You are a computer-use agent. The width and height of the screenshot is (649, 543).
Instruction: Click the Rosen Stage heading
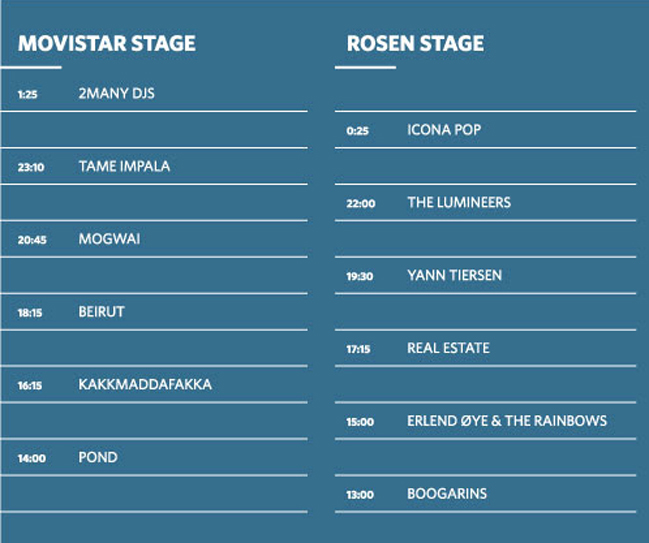[x=415, y=44]
